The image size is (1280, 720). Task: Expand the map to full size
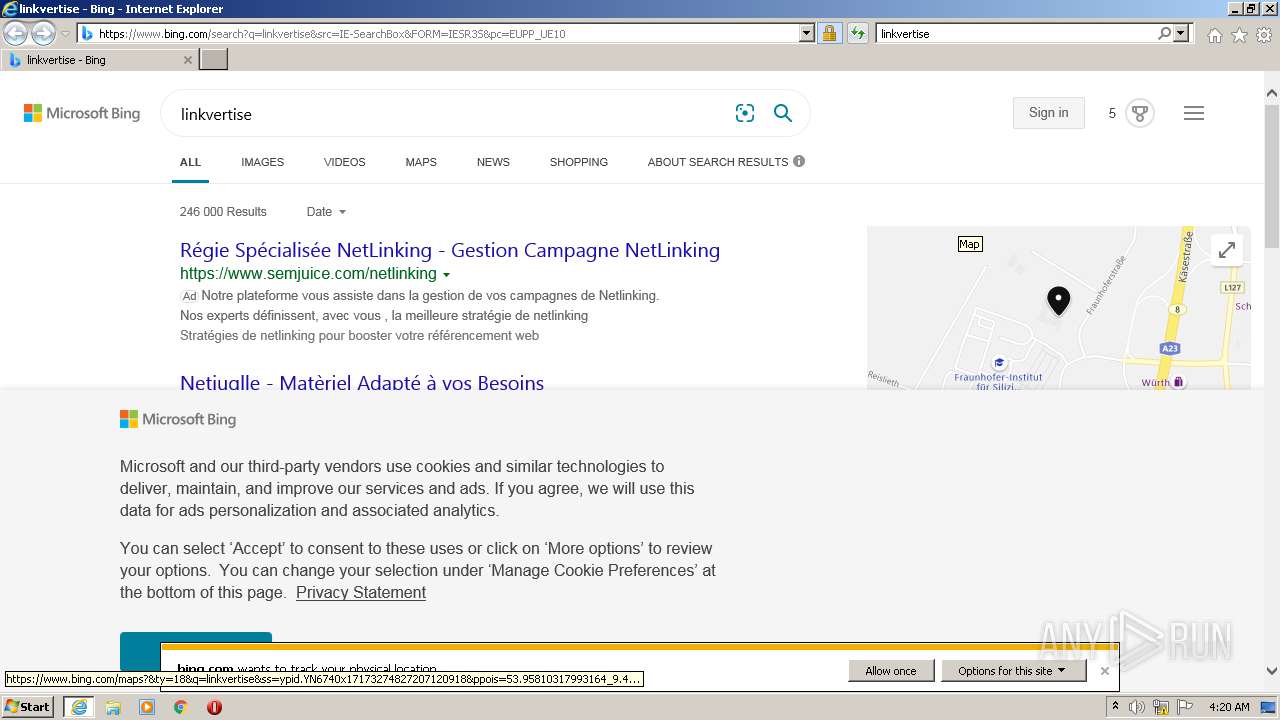coord(1227,250)
